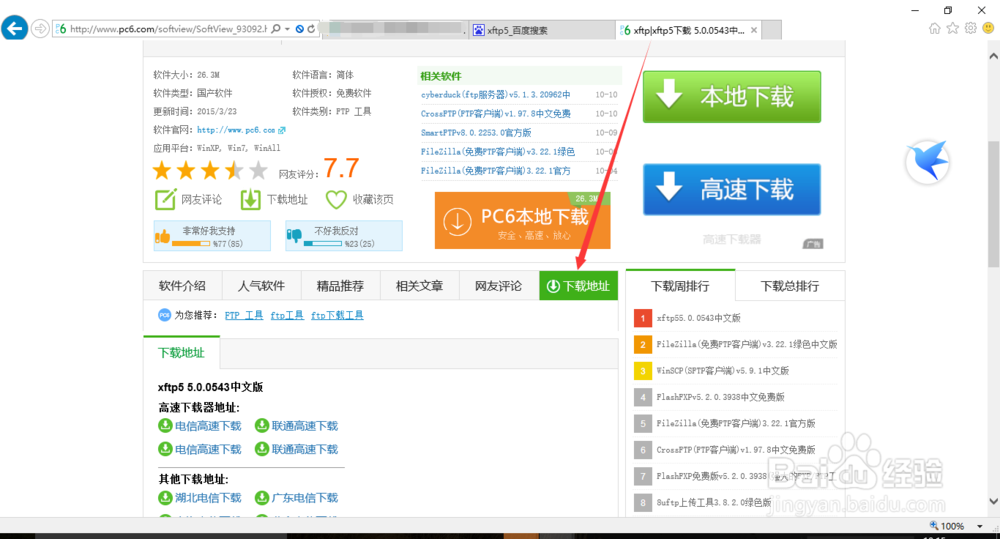Image resolution: width=1000 pixels, height=539 pixels.
Task: Open SmartFTP v8.0.2253 related link
Action: [x=476, y=133]
